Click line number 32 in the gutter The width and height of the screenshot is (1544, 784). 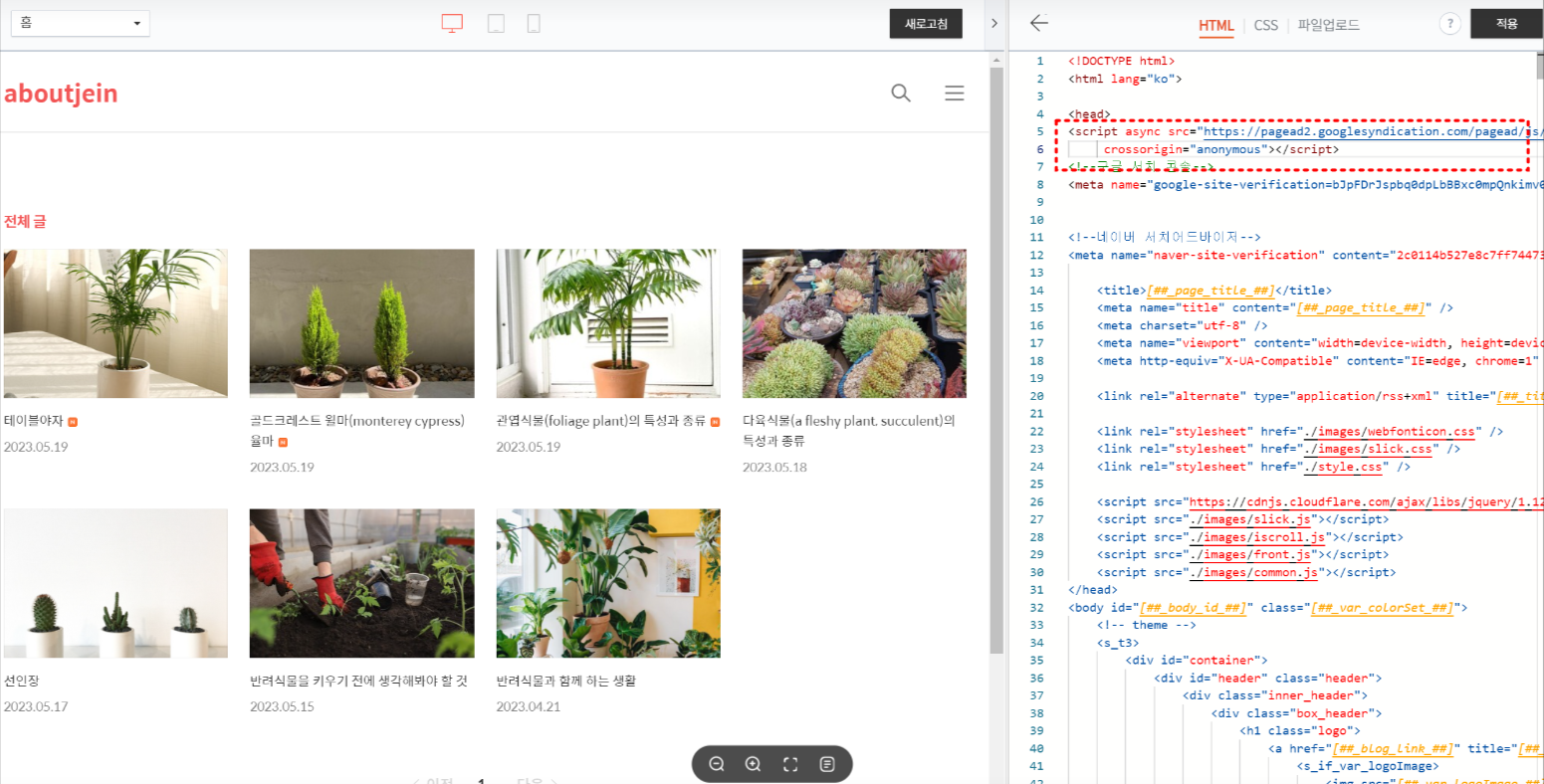point(1037,608)
